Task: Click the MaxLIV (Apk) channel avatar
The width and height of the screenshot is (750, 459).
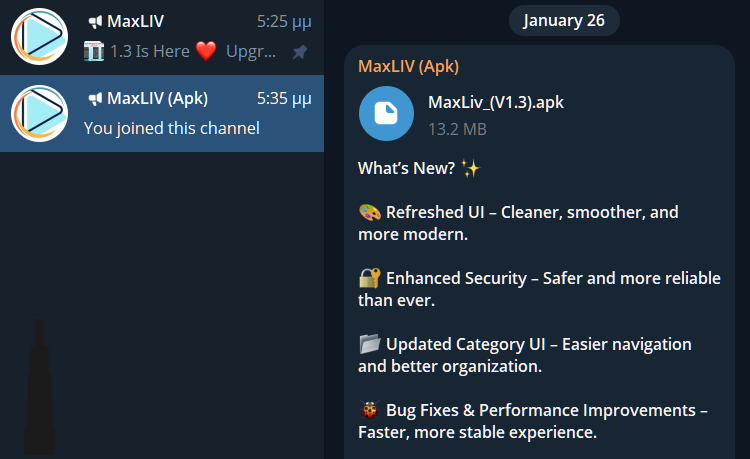Action: (x=39, y=113)
